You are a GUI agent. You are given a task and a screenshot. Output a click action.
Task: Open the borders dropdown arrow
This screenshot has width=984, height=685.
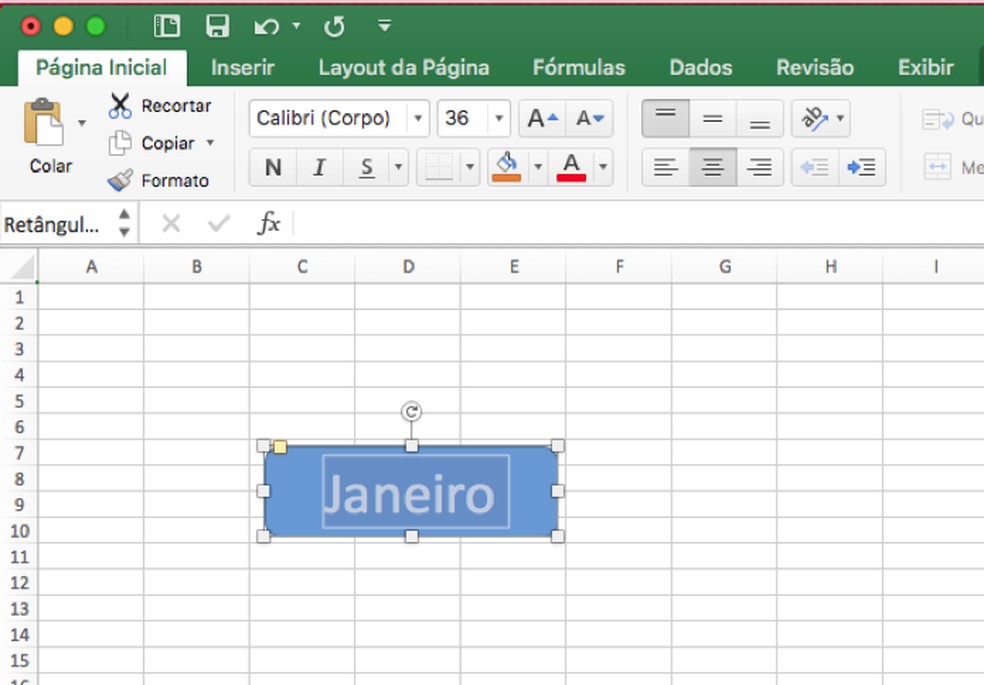470,167
